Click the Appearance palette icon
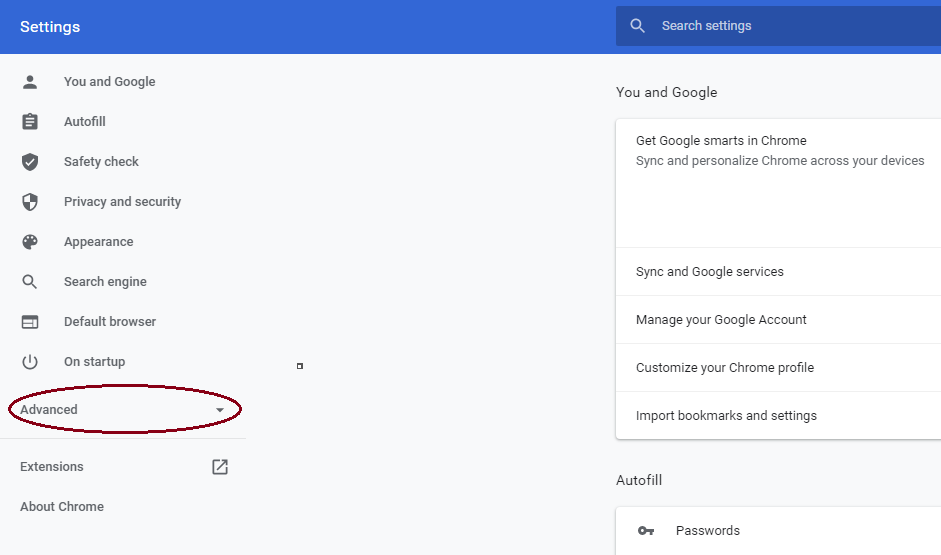Image resolution: width=941 pixels, height=555 pixels. click(x=29, y=242)
